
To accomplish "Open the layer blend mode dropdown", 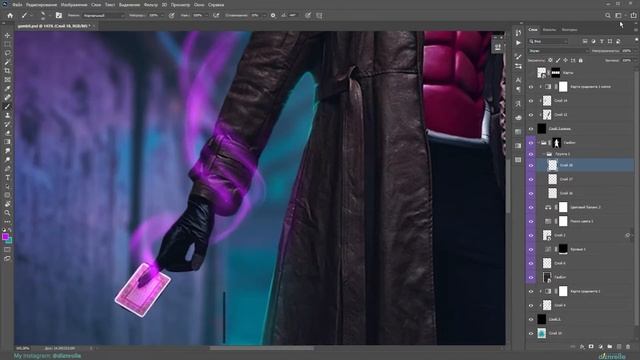I will click(558, 51).
